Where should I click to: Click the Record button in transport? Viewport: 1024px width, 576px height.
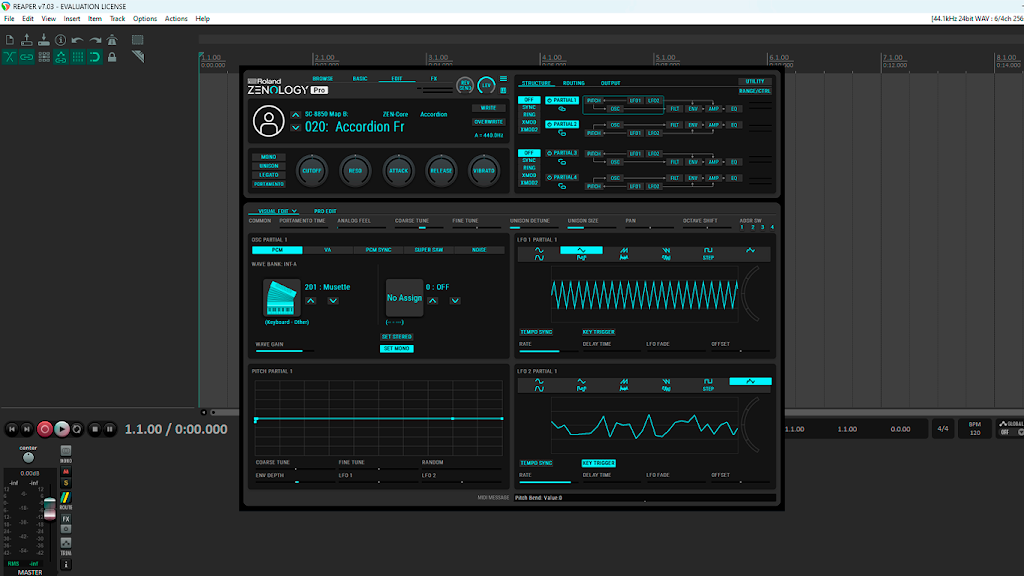pyautogui.click(x=44, y=429)
